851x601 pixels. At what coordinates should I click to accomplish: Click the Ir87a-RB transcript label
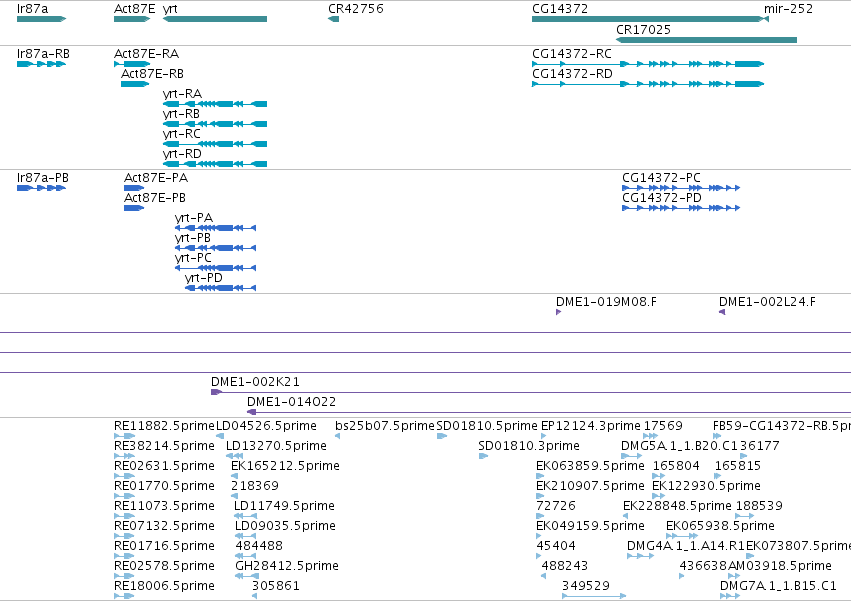point(43,54)
